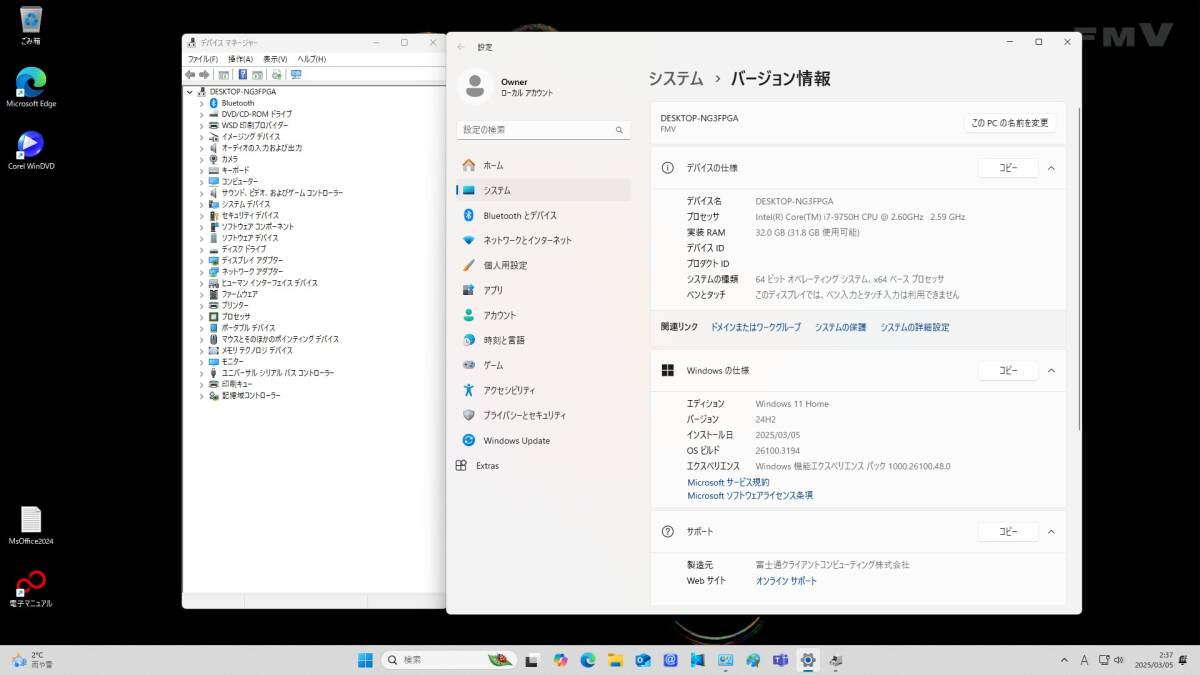The image size is (1200, 675).
Task: Open Microsoft Teams from the taskbar
Action: click(x=781, y=660)
